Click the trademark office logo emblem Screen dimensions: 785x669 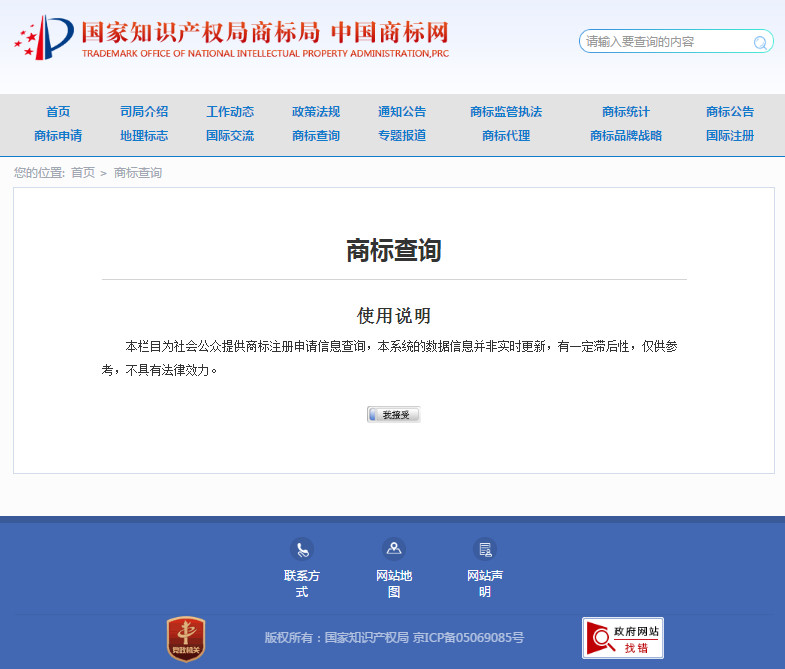pos(45,38)
